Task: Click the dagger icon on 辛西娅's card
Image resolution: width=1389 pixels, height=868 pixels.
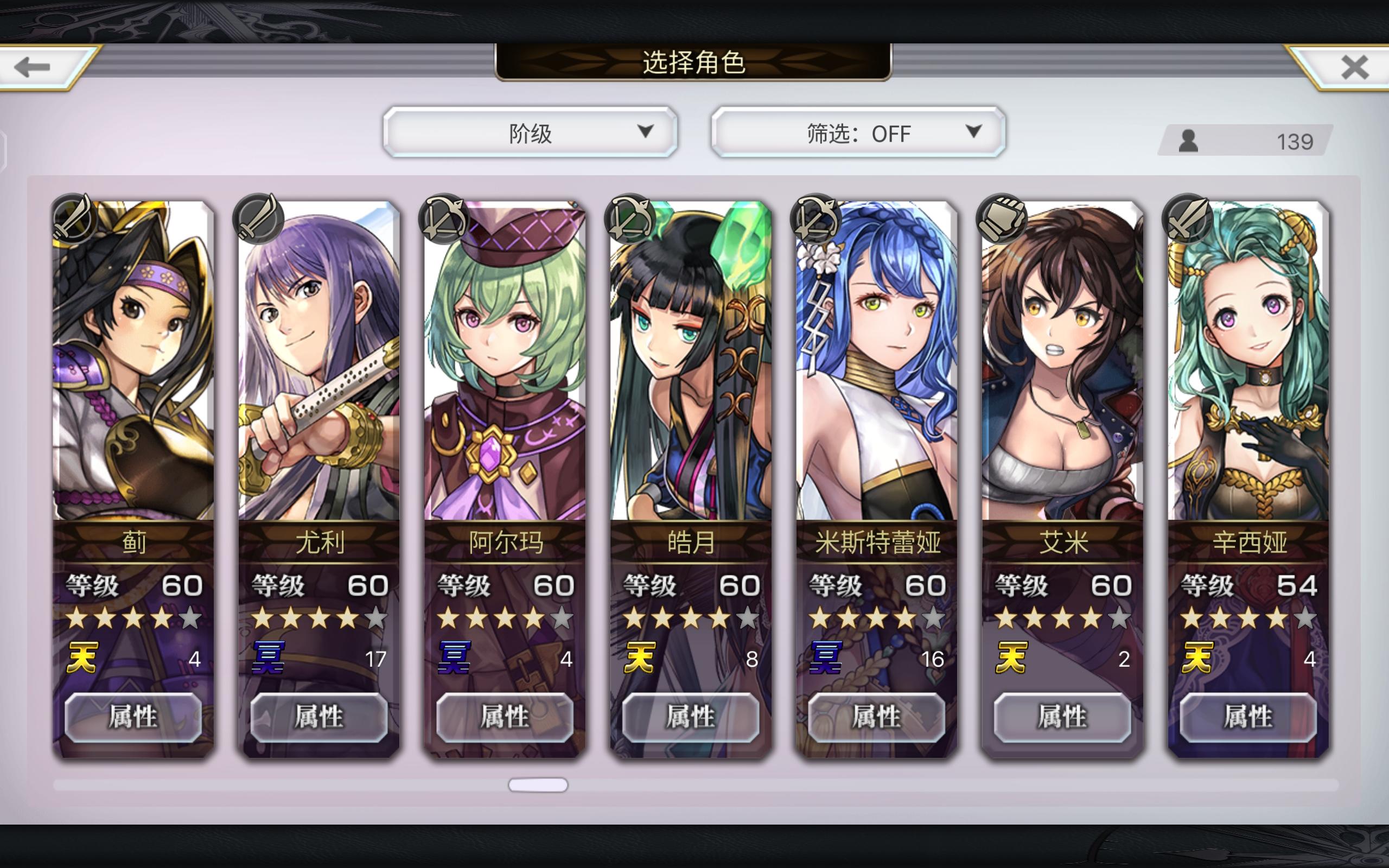Action: click(1187, 219)
